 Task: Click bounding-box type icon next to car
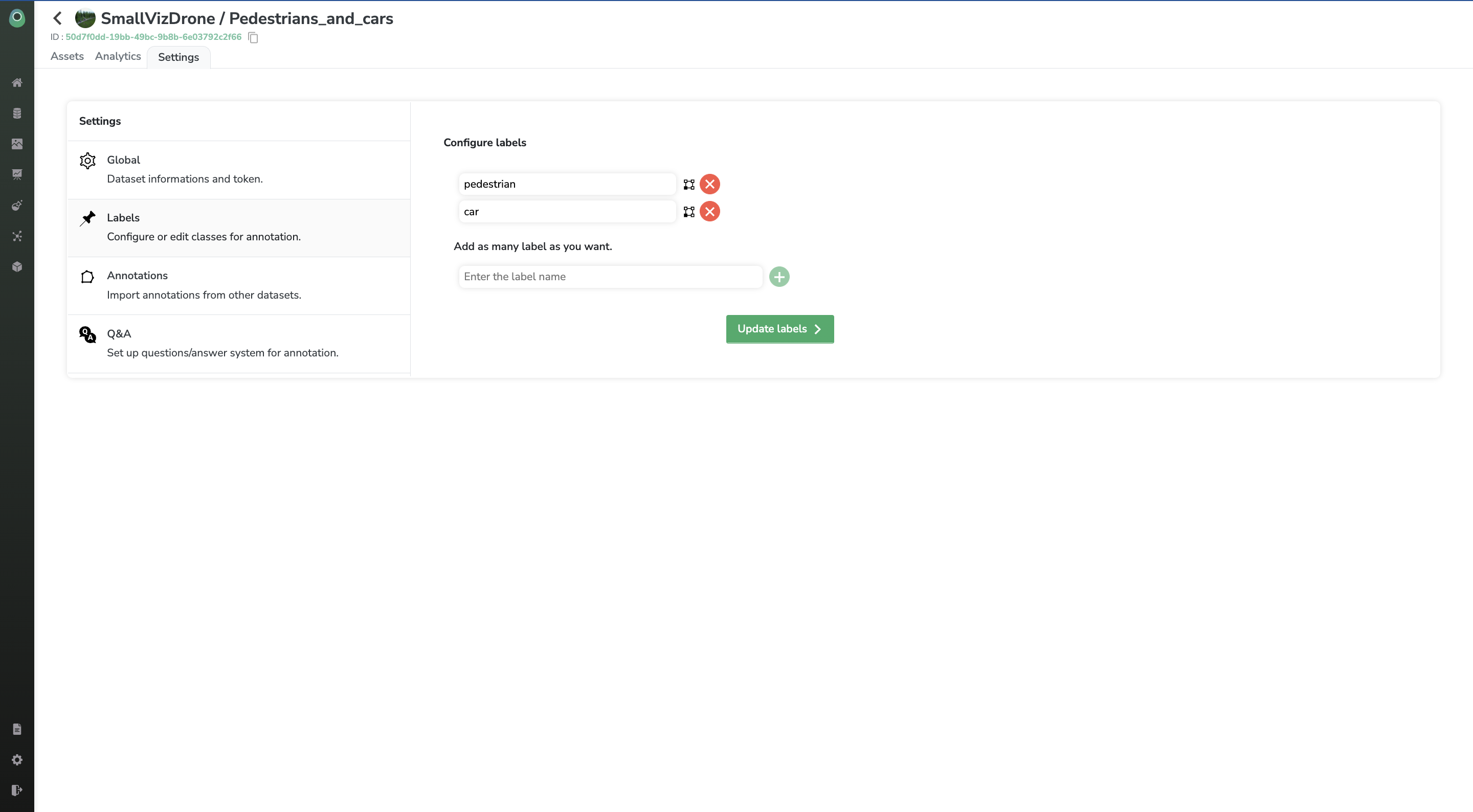point(689,212)
